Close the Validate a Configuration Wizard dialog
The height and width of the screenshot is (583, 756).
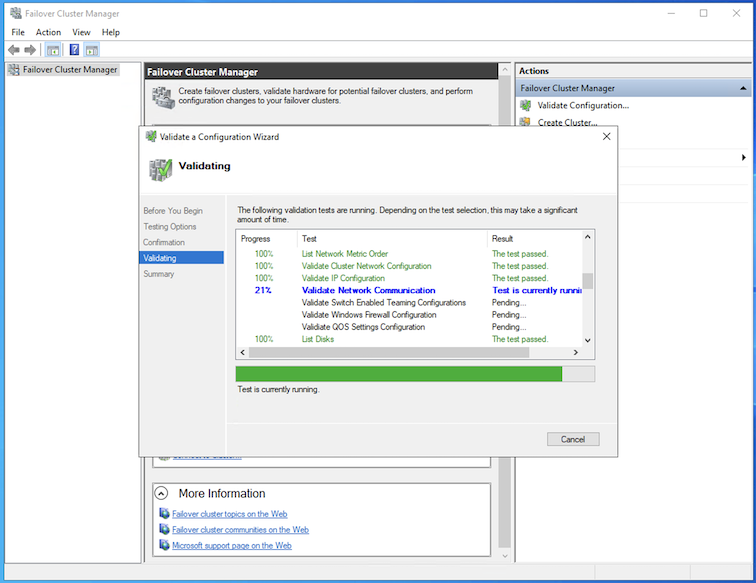click(607, 136)
